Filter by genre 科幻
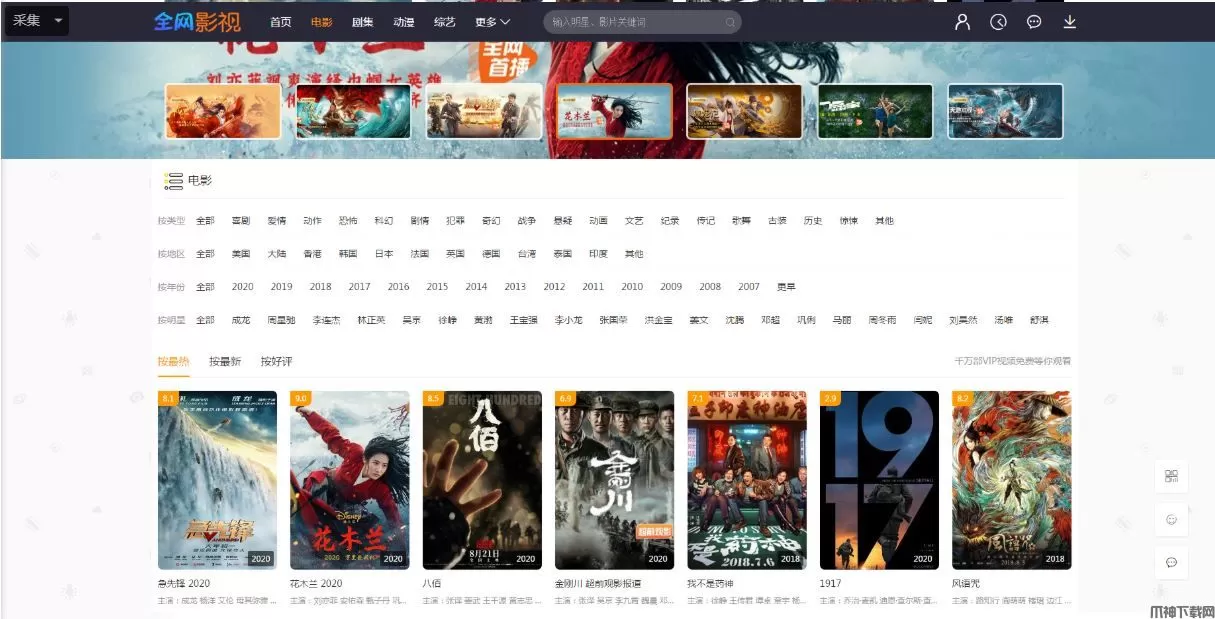Image resolution: width=1215 pixels, height=619 pixels. click(384, 221)
